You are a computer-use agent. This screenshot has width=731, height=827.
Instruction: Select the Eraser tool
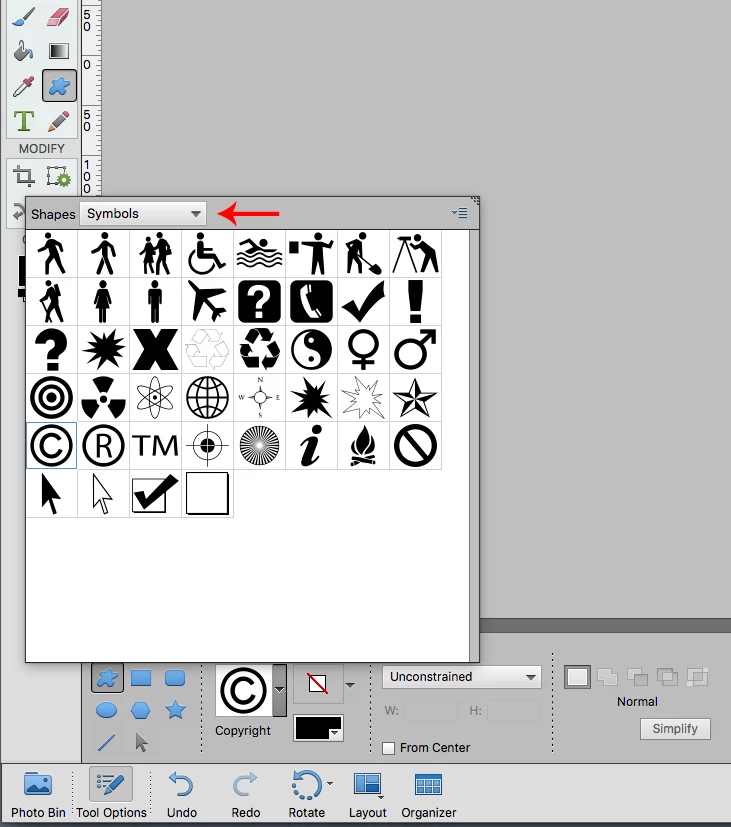pyautogui.click(x=59, y=16)
